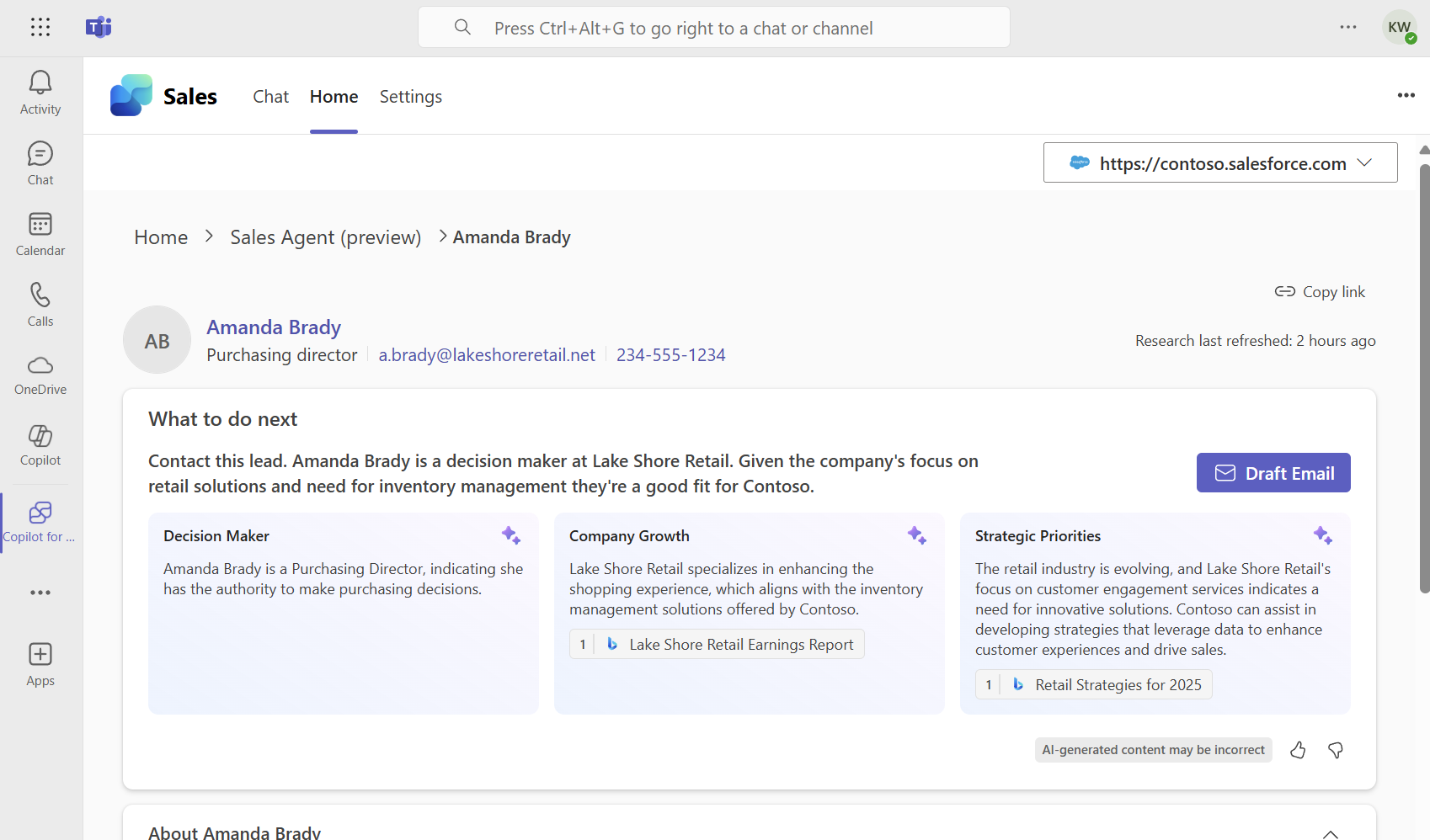Image resolution: width=1430 pixels, height=840 pixels.
Task: Open the Calls section
Action: pos(40,304)
